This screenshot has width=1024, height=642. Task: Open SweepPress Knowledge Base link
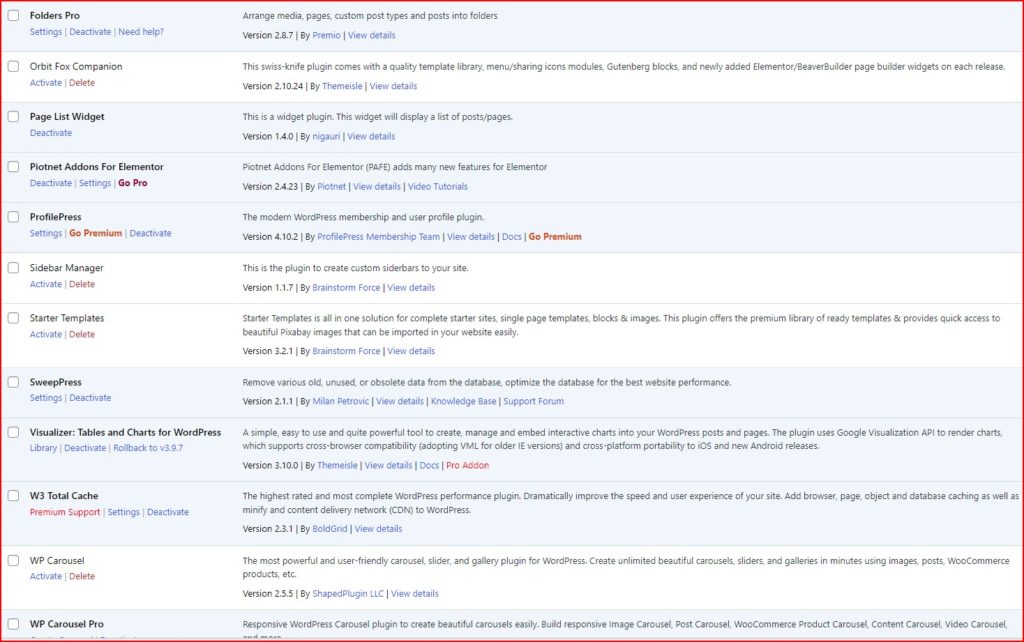coord(464,401)
